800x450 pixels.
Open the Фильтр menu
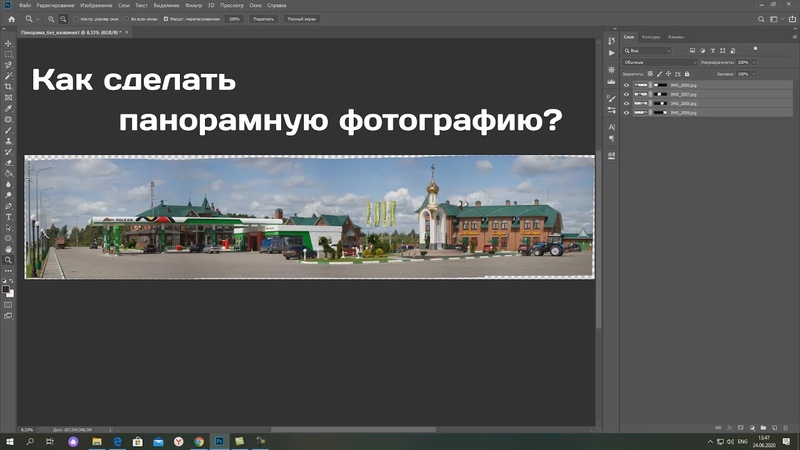click(193, 5)
